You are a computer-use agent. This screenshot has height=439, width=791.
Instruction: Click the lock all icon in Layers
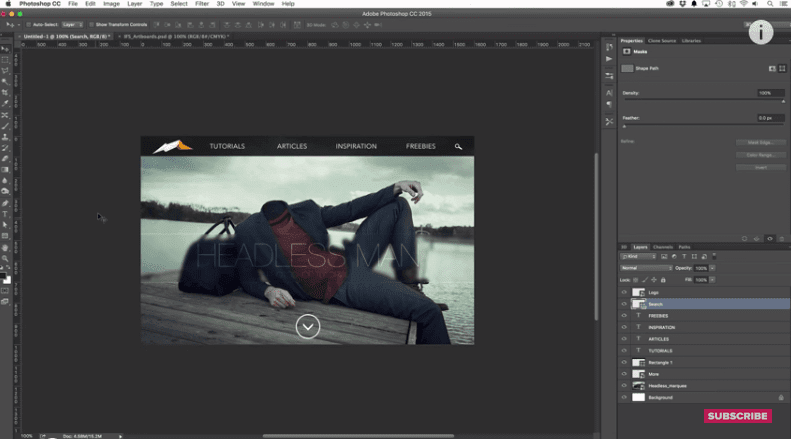pos(663,280)
